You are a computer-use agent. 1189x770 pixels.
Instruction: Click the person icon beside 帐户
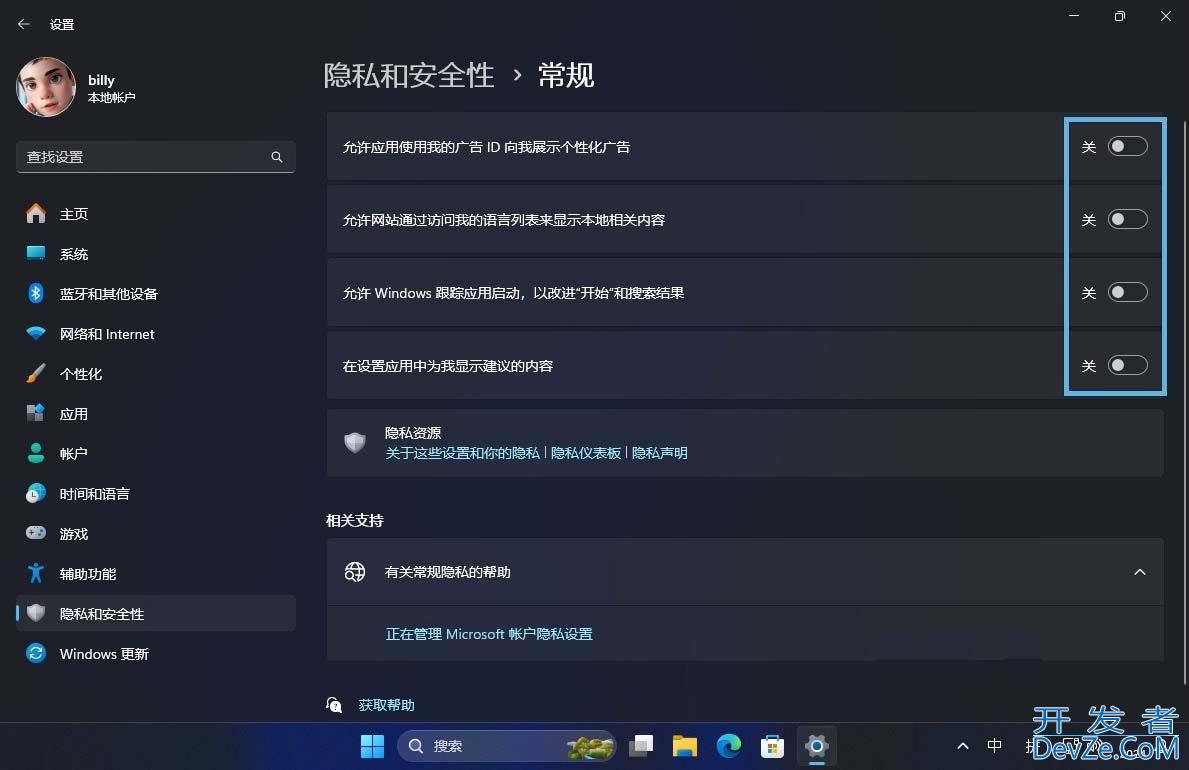point(36,453)
